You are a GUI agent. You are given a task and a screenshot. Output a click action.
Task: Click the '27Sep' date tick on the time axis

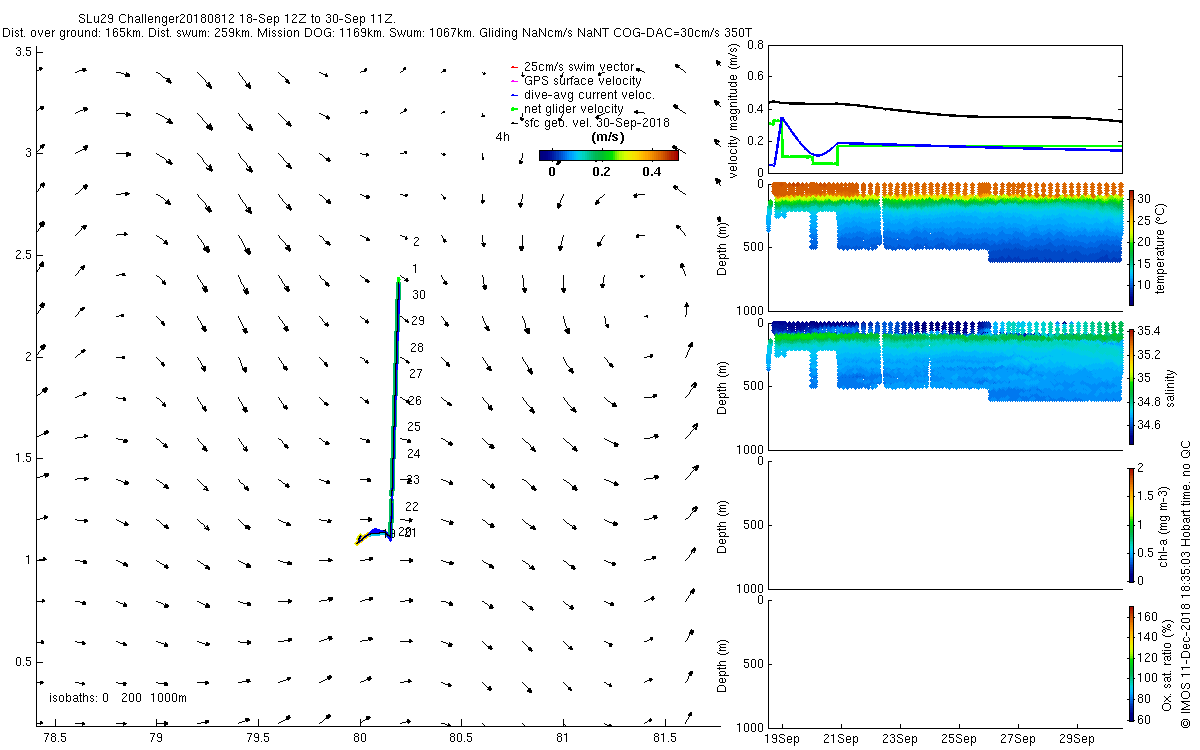click(1018, 739)
